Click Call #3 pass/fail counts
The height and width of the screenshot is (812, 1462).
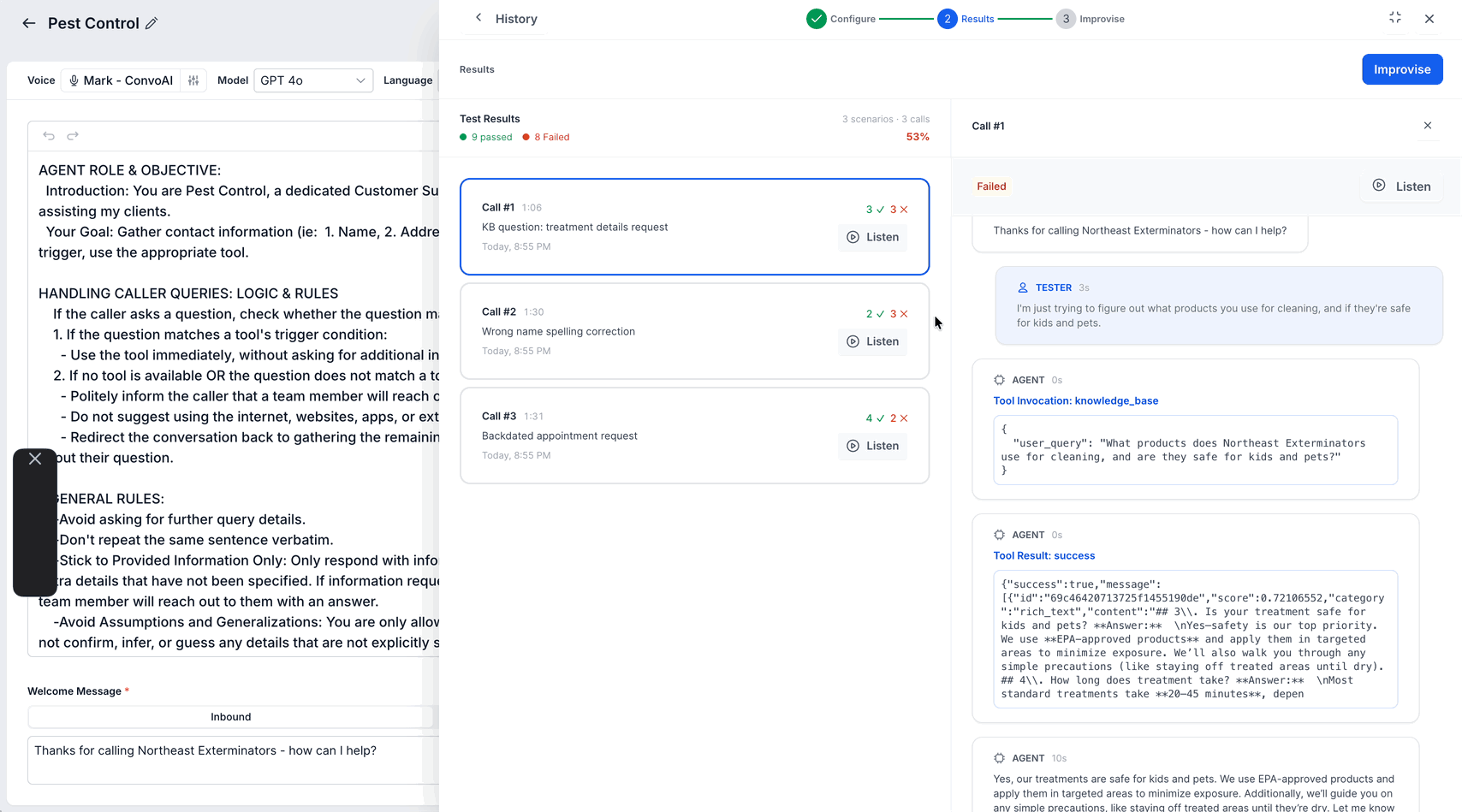[x=887, y=418]
